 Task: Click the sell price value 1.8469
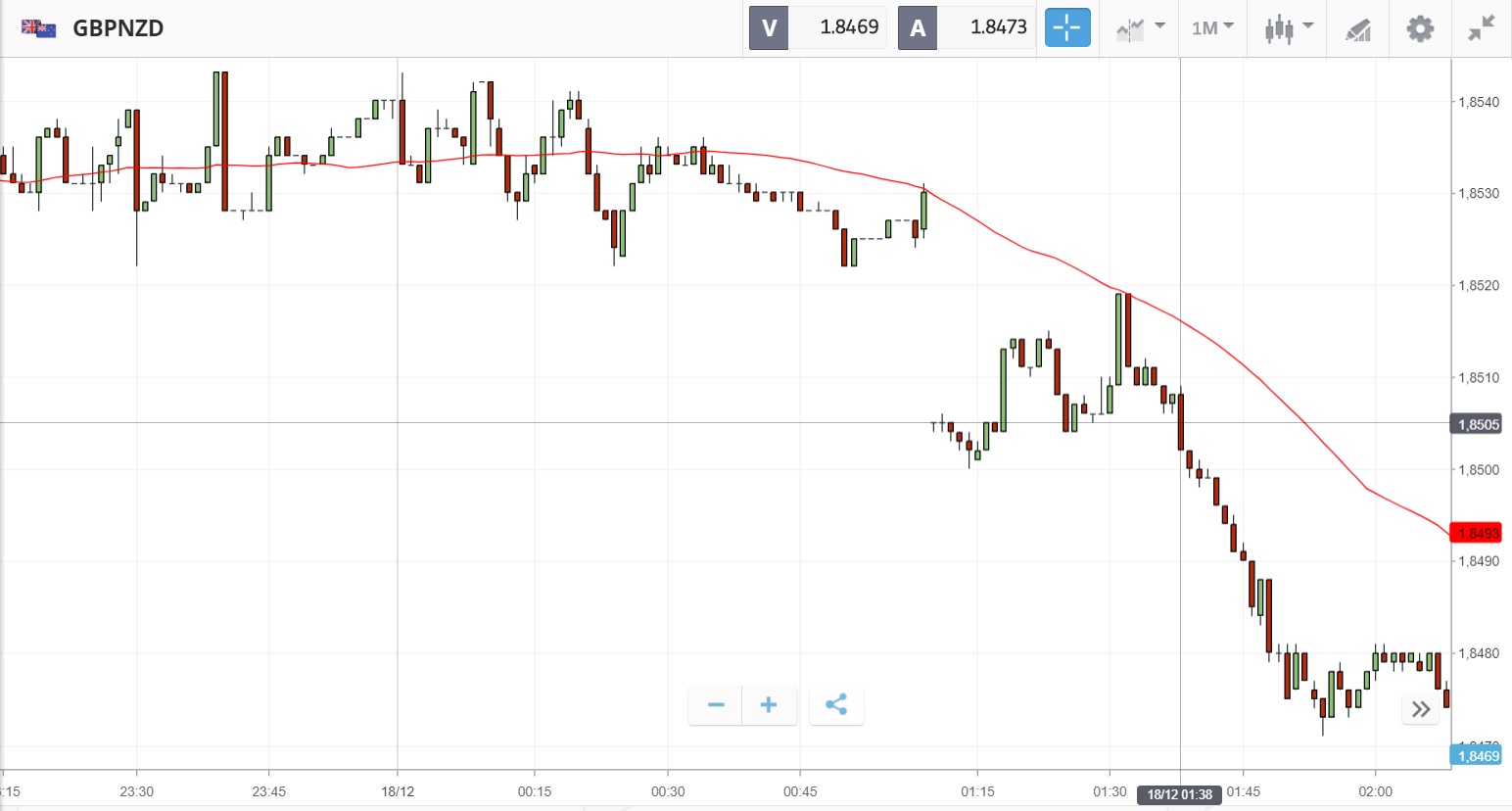pyautogui.click(x=849, y=27)
